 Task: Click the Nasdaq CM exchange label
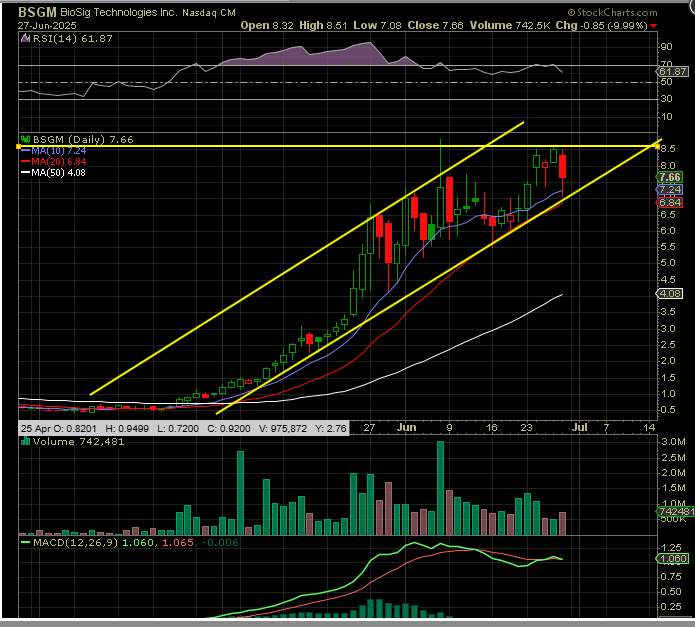click(x=209, y=13)
